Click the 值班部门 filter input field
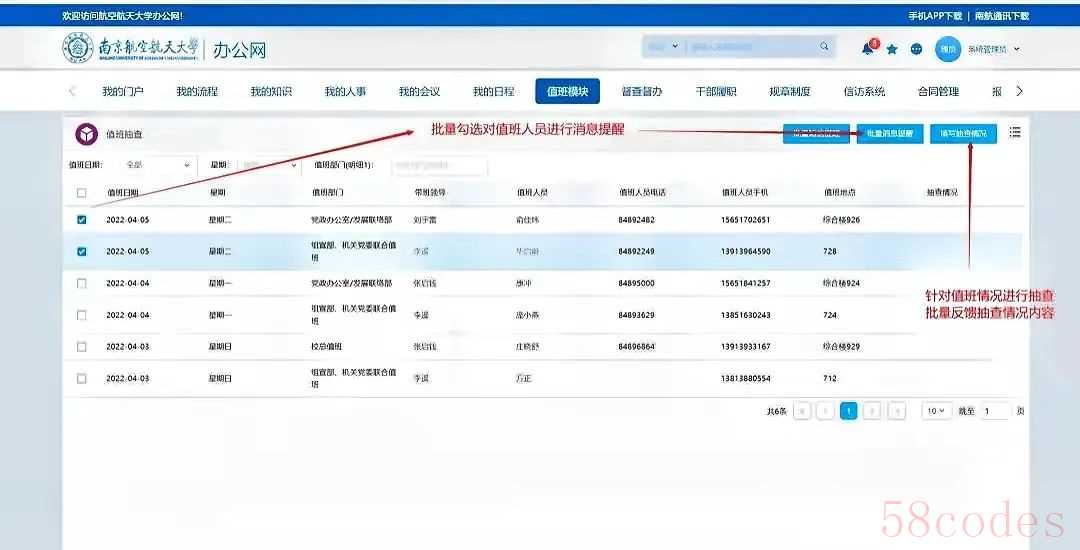 tap(439, 165)
